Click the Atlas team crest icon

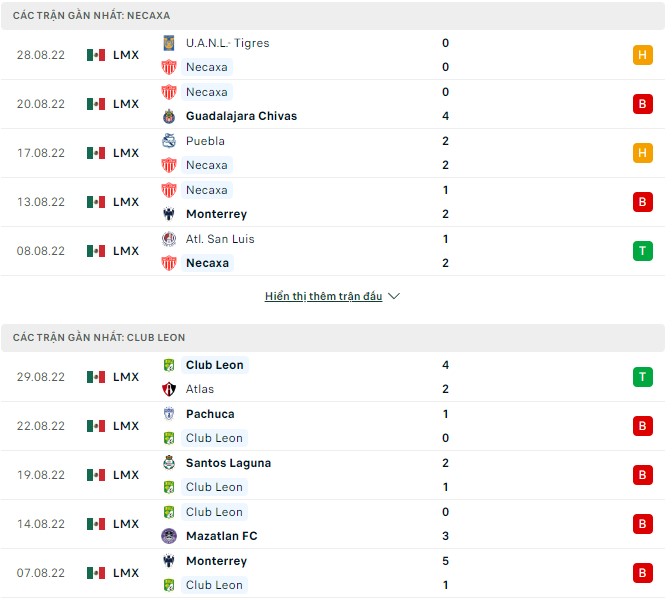pos(169,389)
